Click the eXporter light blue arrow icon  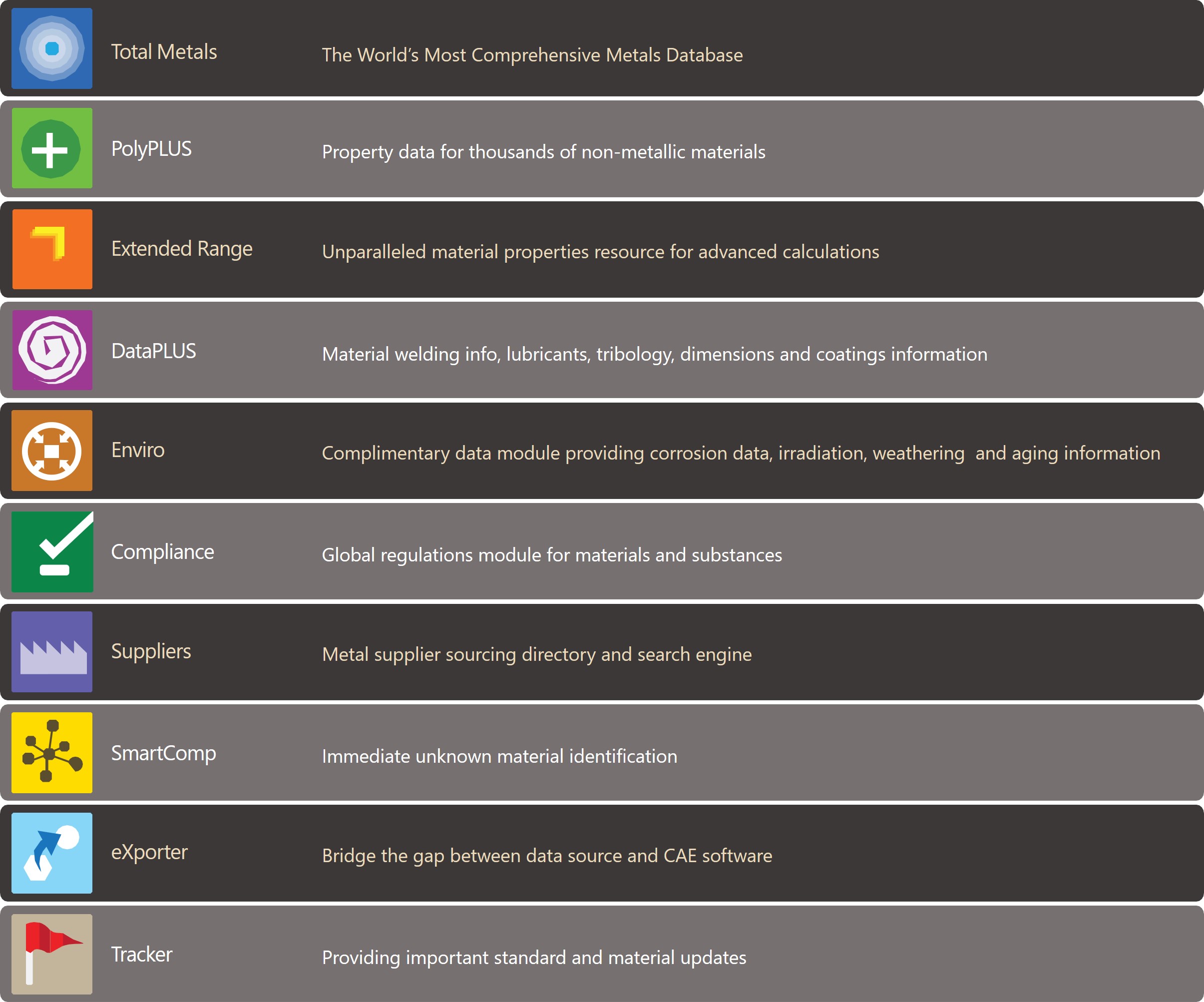click(51, 854)
